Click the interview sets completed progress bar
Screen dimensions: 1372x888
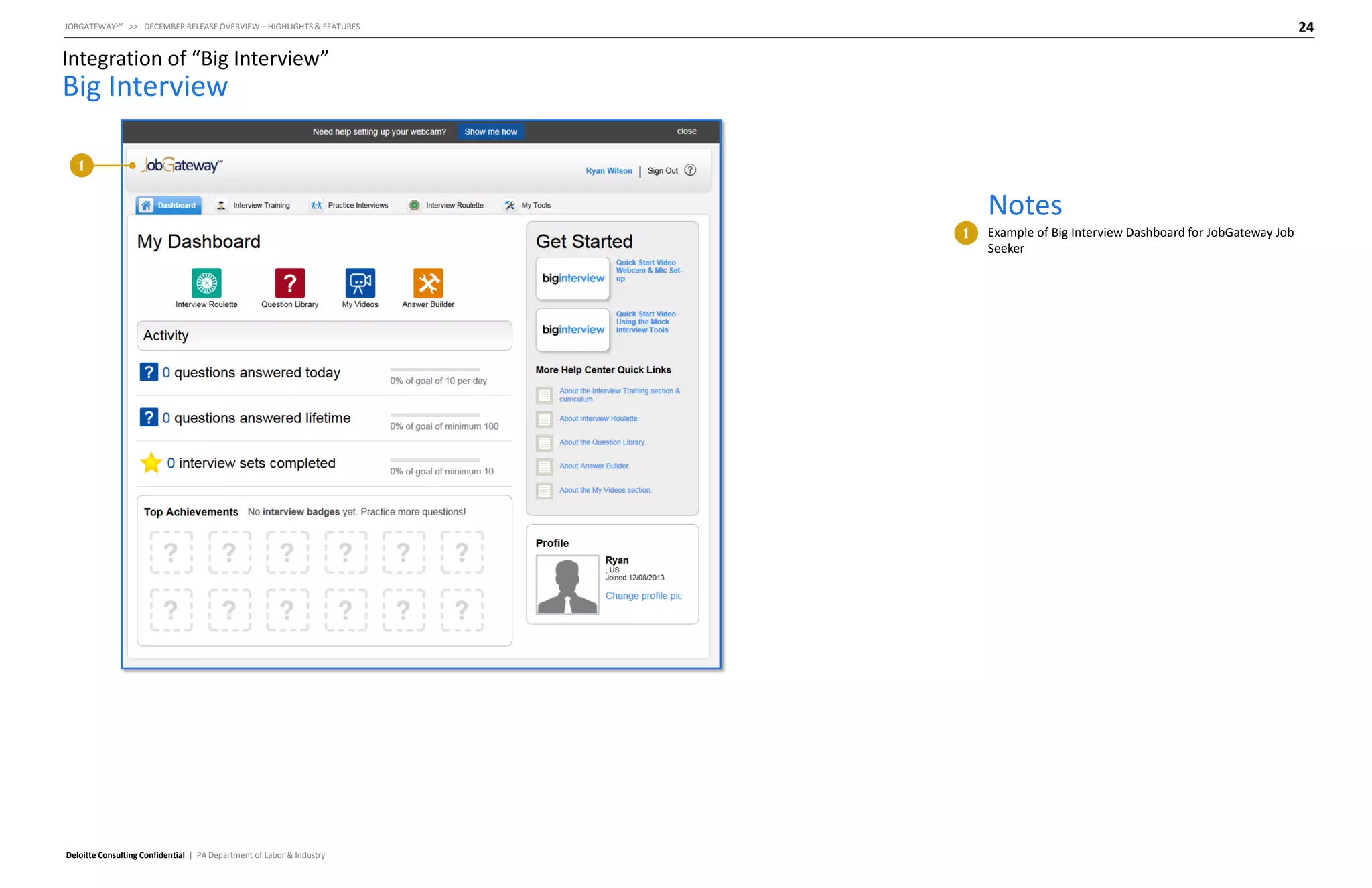(x=435, y=460)
